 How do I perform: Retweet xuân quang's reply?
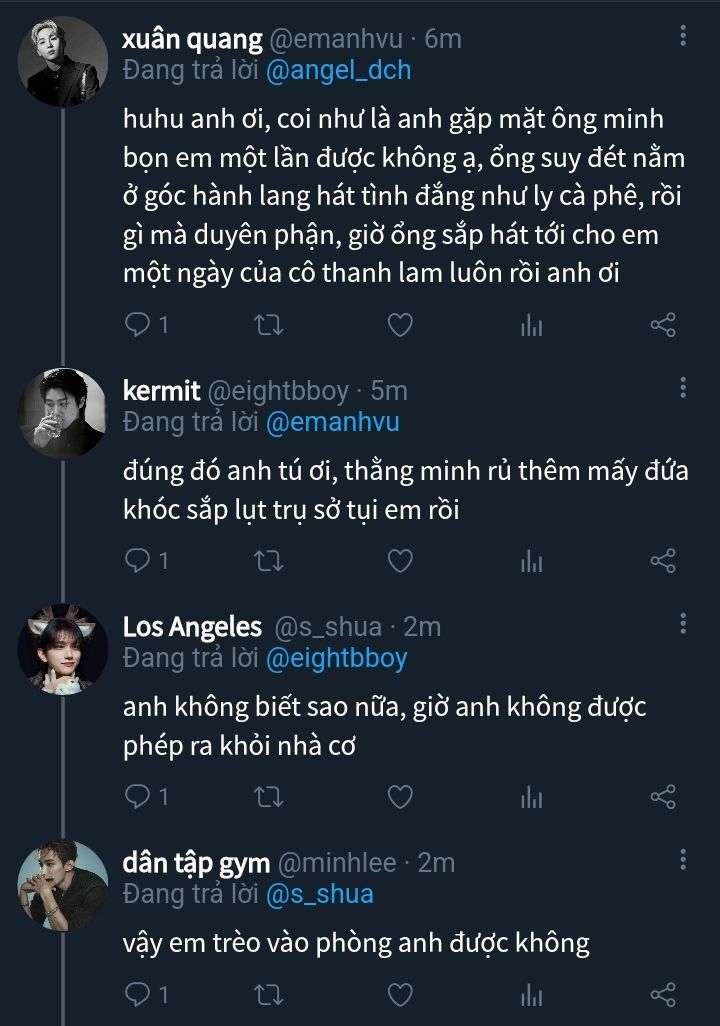[270, 325]
